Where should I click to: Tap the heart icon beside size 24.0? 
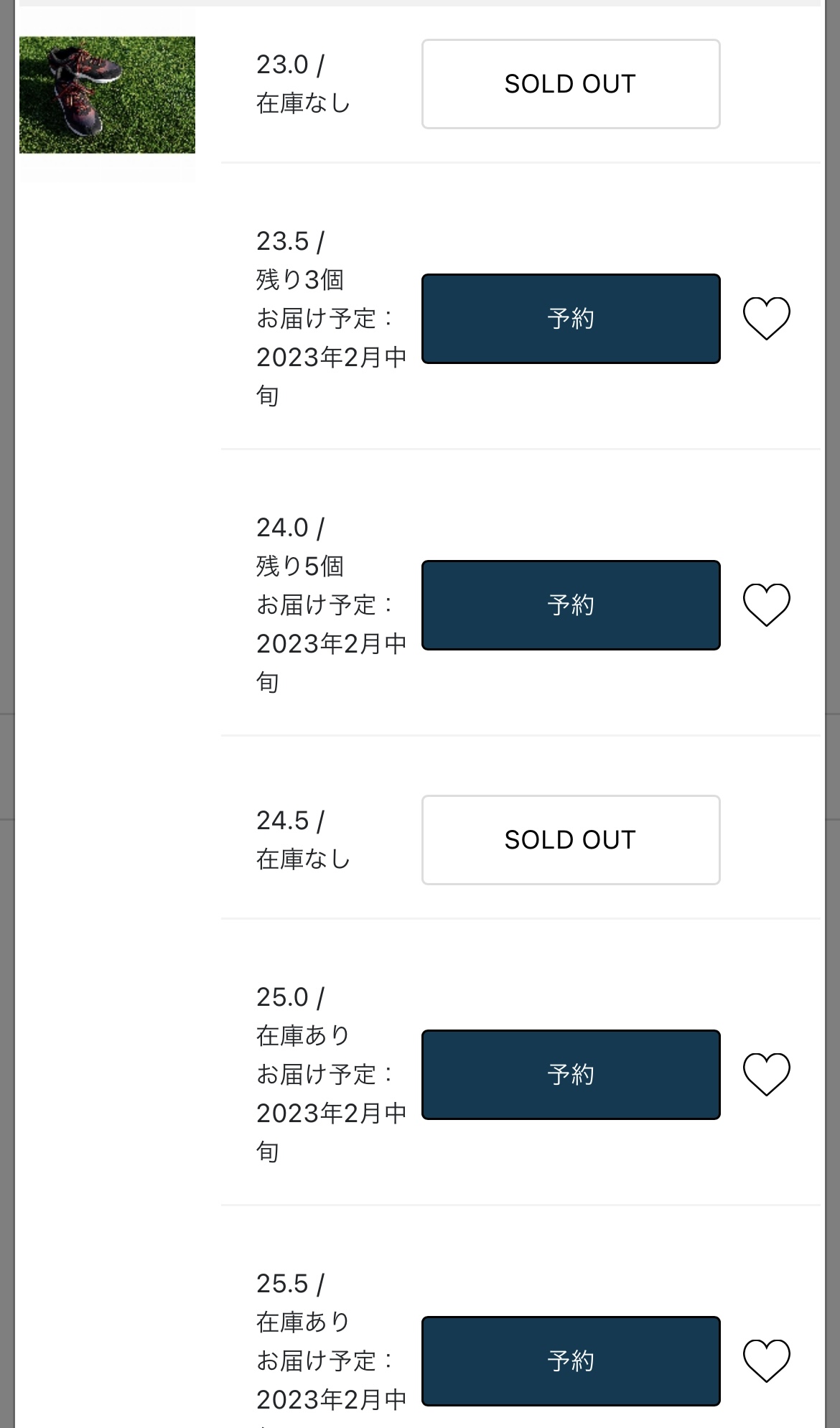pos(766,605)
